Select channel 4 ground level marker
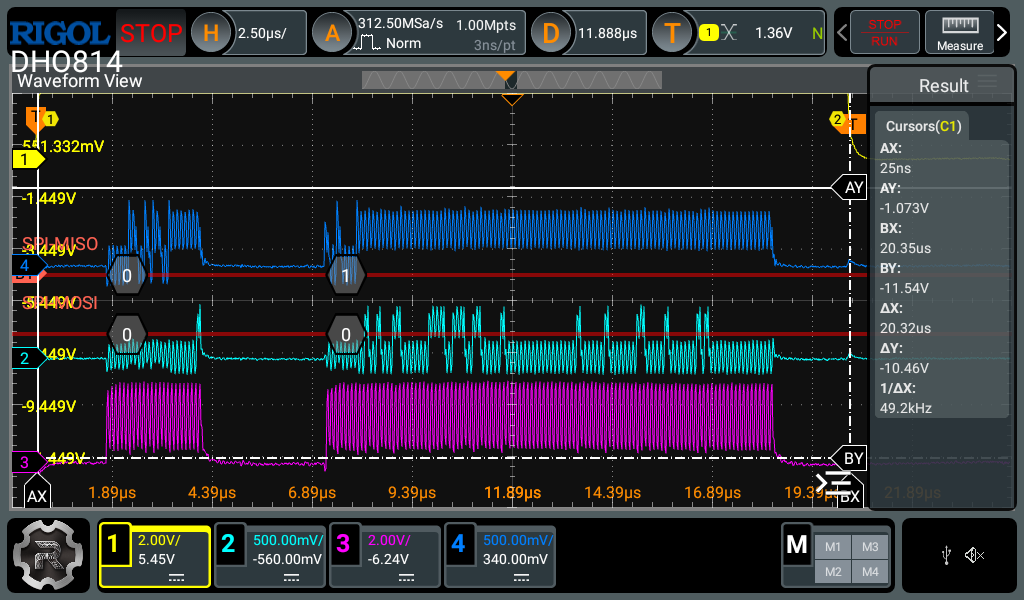The image size is (1024, 600). point(28,265)
